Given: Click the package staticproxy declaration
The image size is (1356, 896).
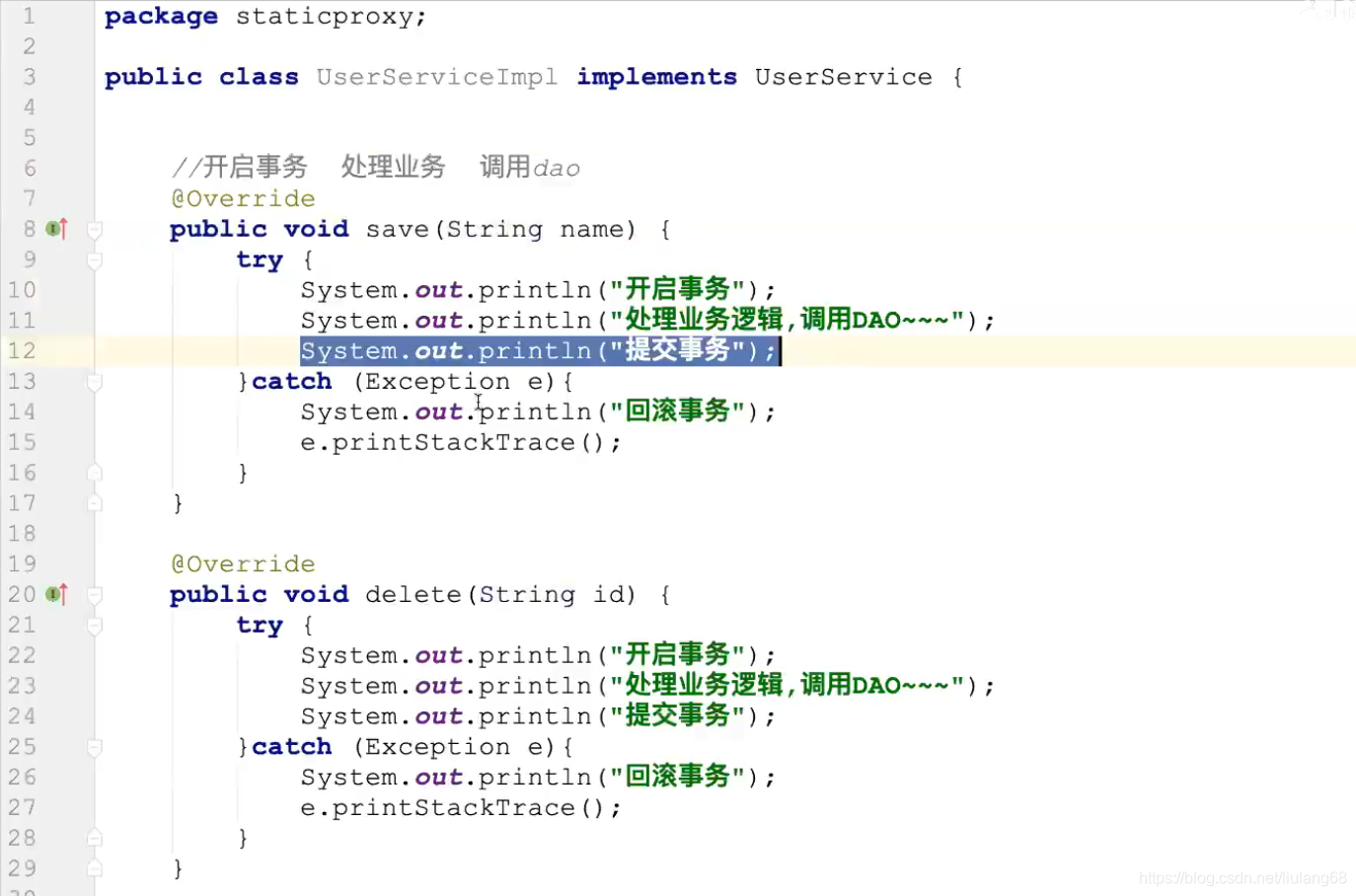Looking at the screenshot, I should coord(265,17).
